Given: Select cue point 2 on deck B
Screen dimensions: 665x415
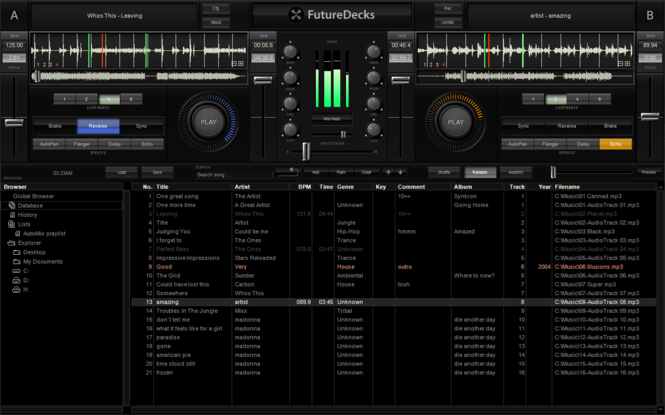Looking at the screenshot, I should (431, 64).
